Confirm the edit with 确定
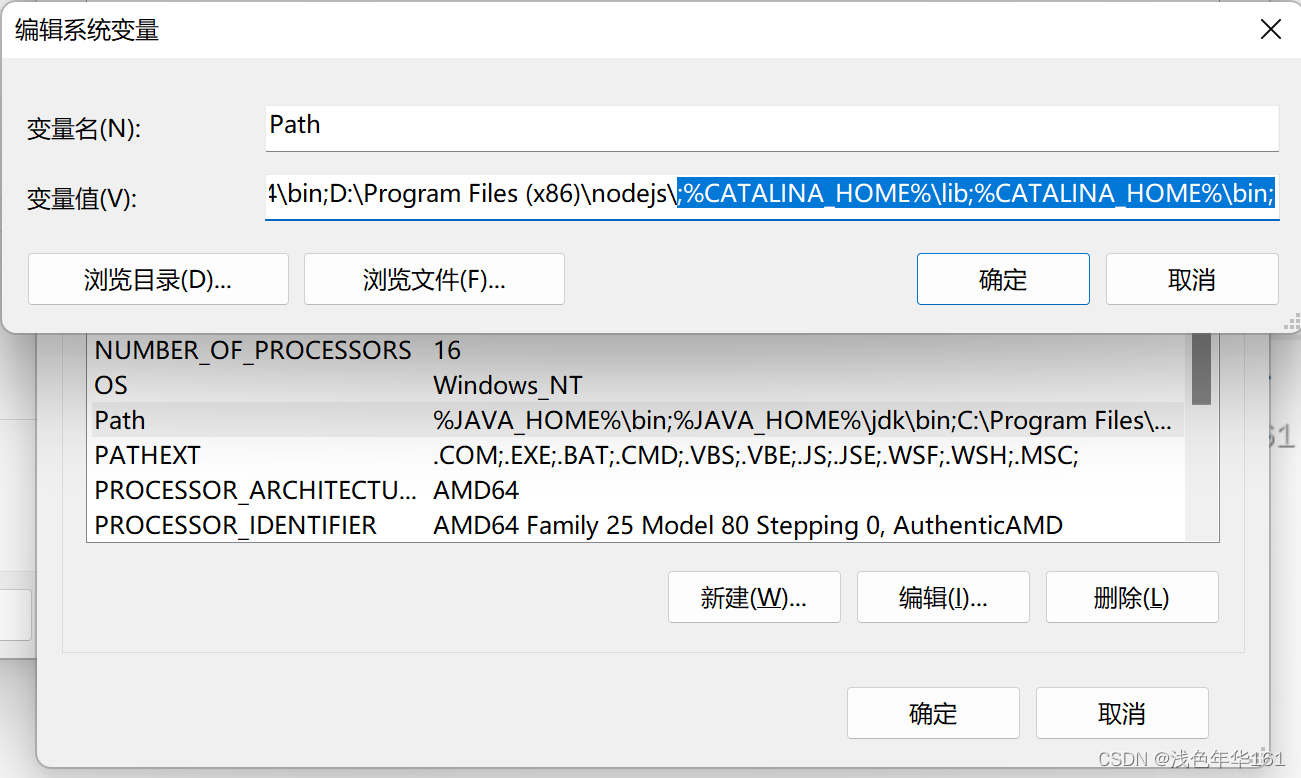 point(1002,279)
